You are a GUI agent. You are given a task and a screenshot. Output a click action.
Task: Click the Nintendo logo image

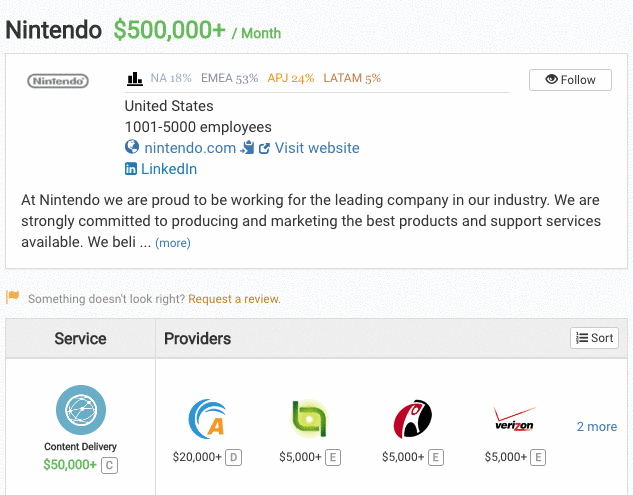pos(58,81)
